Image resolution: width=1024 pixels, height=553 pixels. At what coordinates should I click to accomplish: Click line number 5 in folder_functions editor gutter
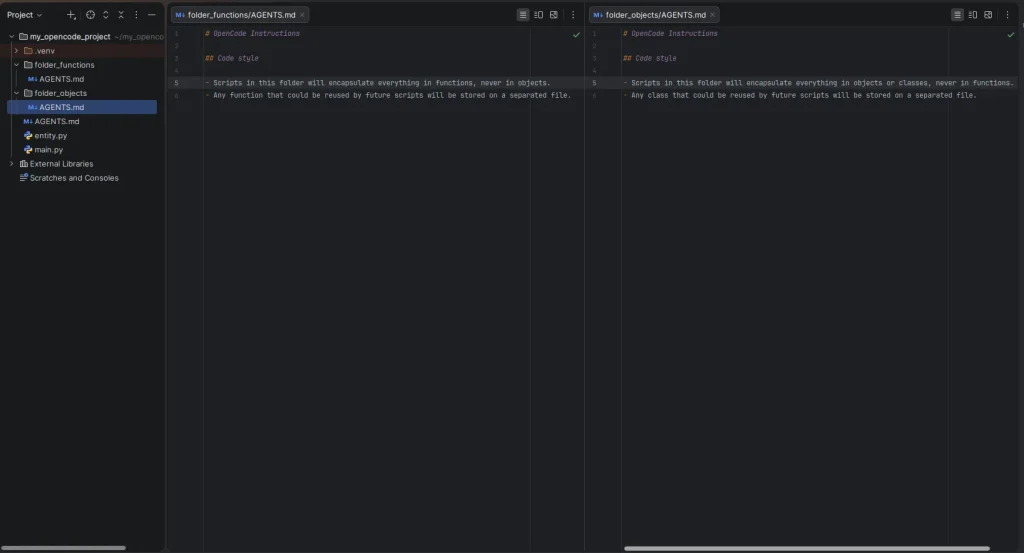coord(176,83)
